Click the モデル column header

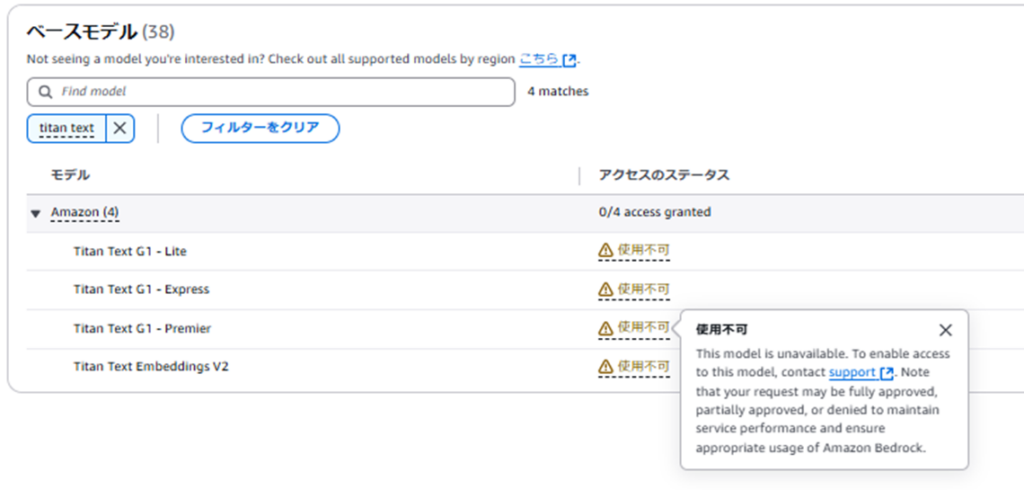pos(70,175)
